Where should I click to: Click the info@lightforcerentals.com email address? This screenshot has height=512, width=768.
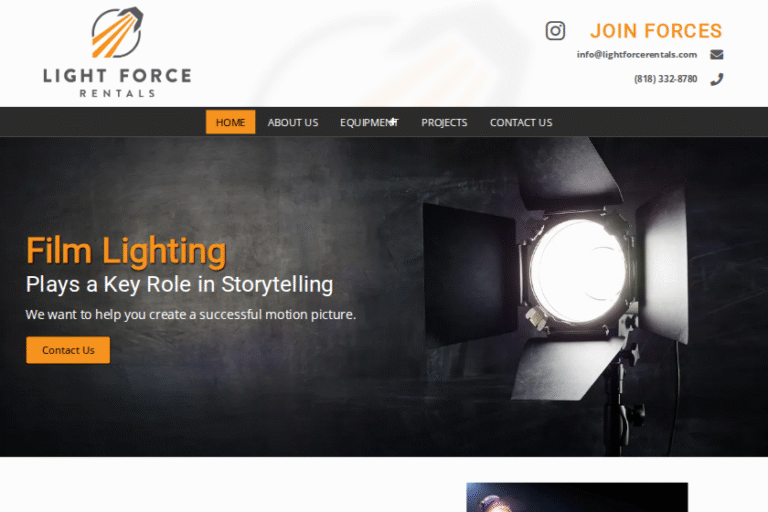(x=637, y=54)
